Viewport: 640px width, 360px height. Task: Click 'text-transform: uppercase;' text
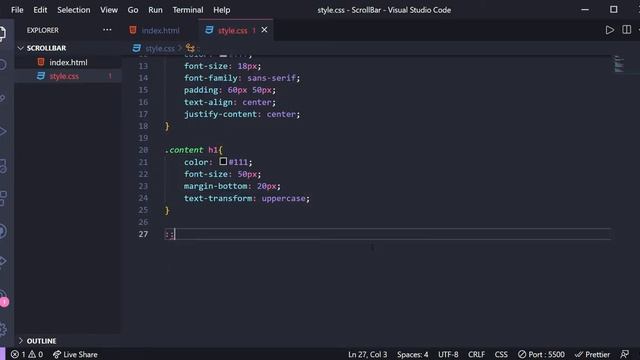click(247, 198)
